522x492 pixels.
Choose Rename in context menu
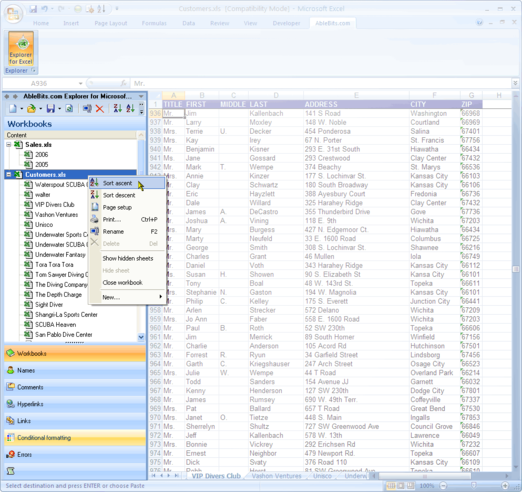(x=127, y=231)
